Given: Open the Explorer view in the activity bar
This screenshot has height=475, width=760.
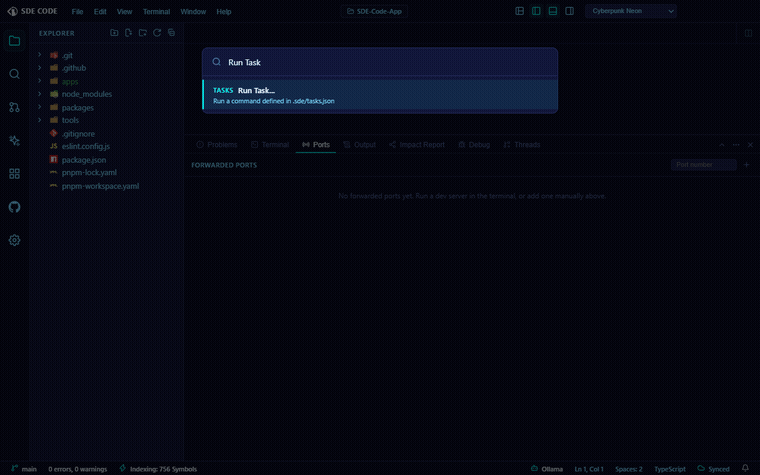Looking at the screenshot, I should click(x=15, y=41).
